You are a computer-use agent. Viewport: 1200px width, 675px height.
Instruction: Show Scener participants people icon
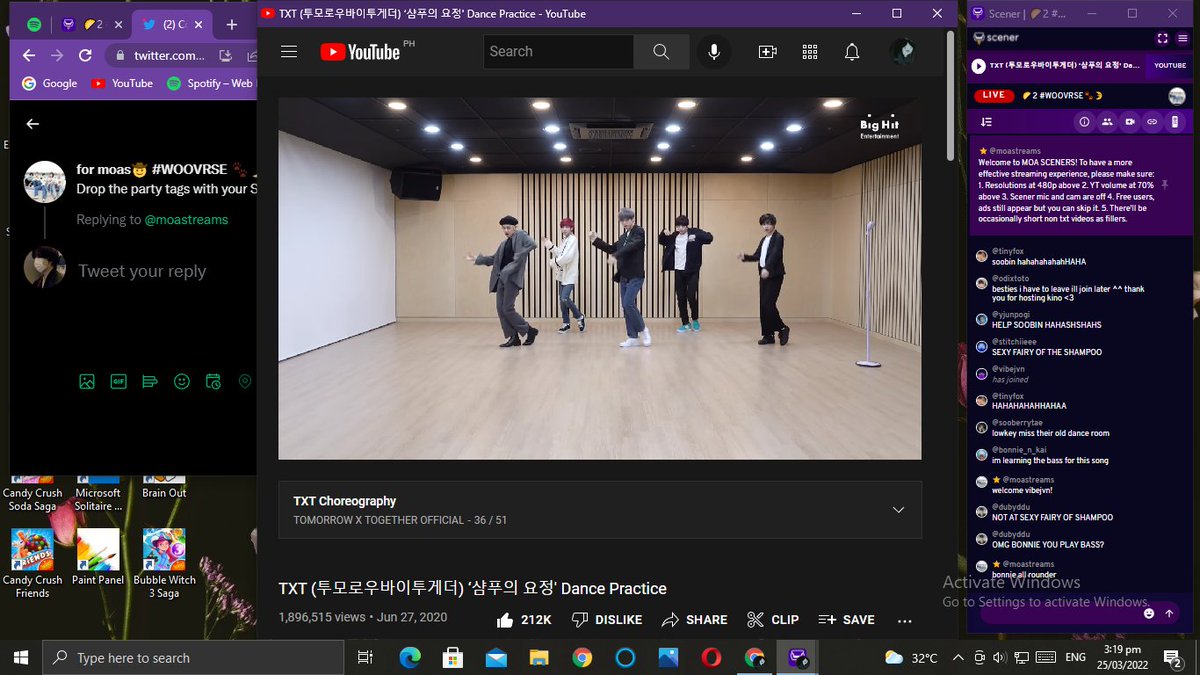(1107, 122)
